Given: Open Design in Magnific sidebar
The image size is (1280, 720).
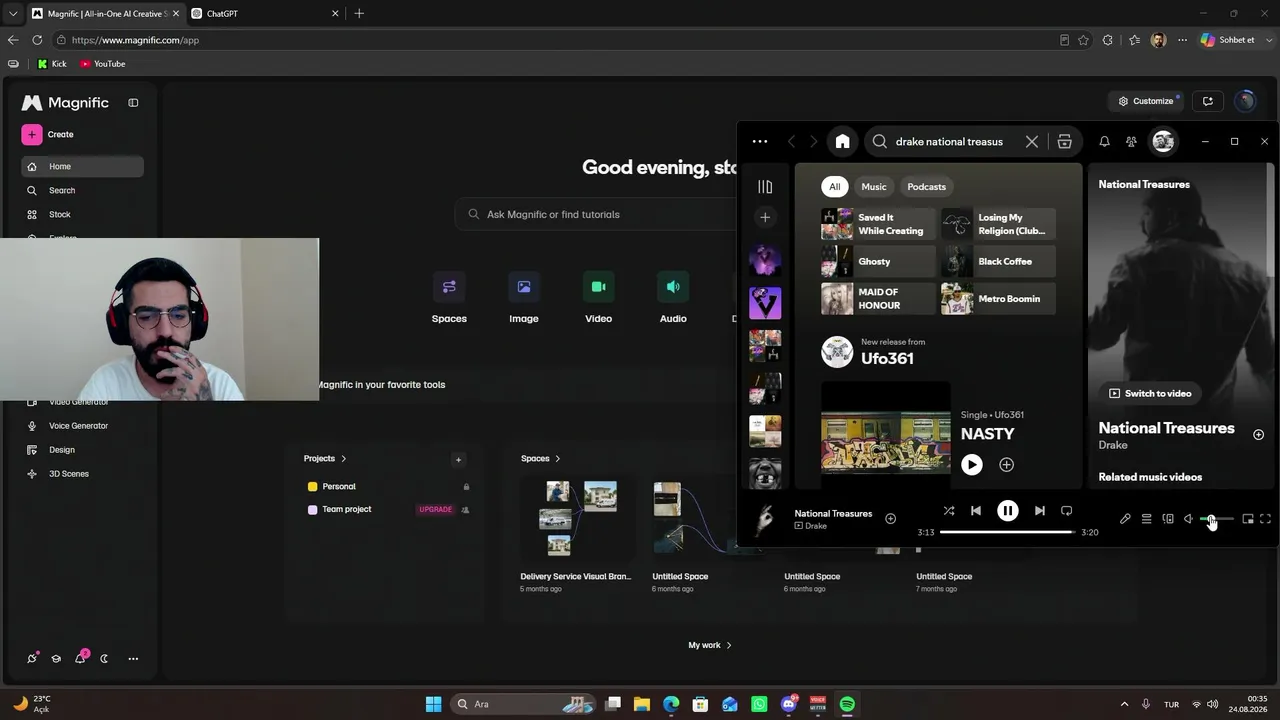Looking at the screenshot, I should [82, 450].
